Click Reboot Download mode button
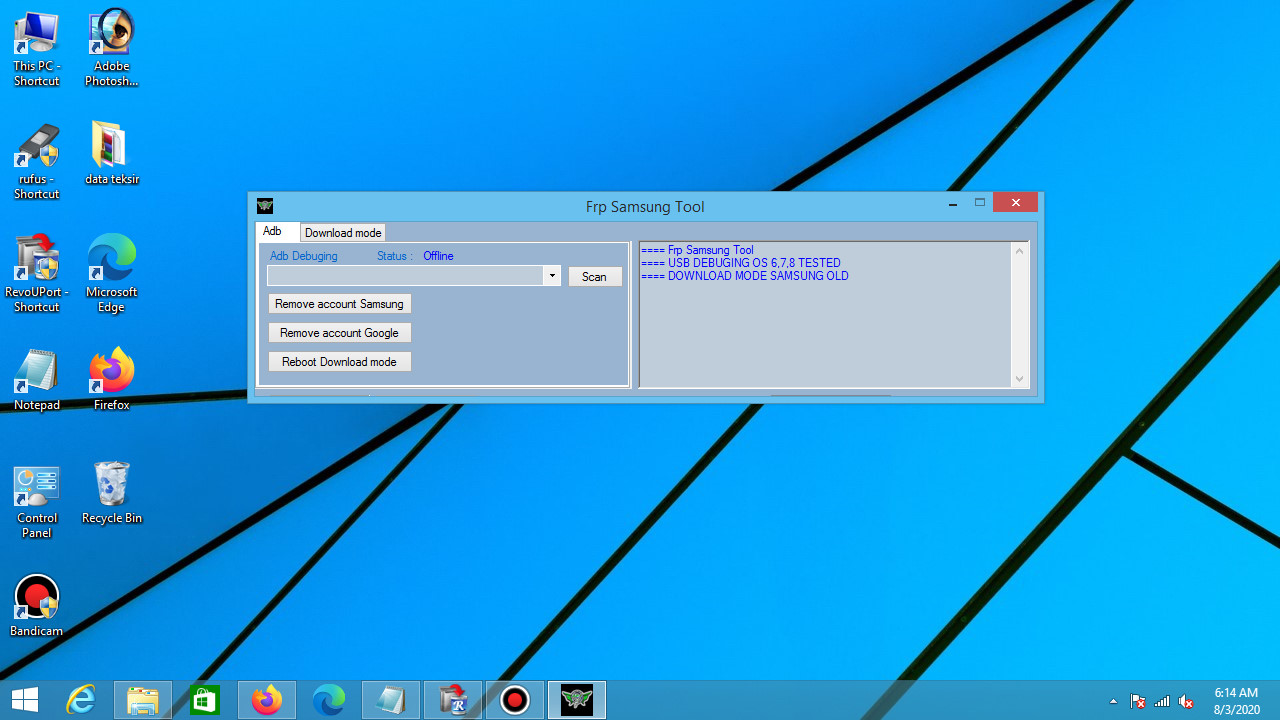The image size is (1280, 720). click(x=340, y=362)
